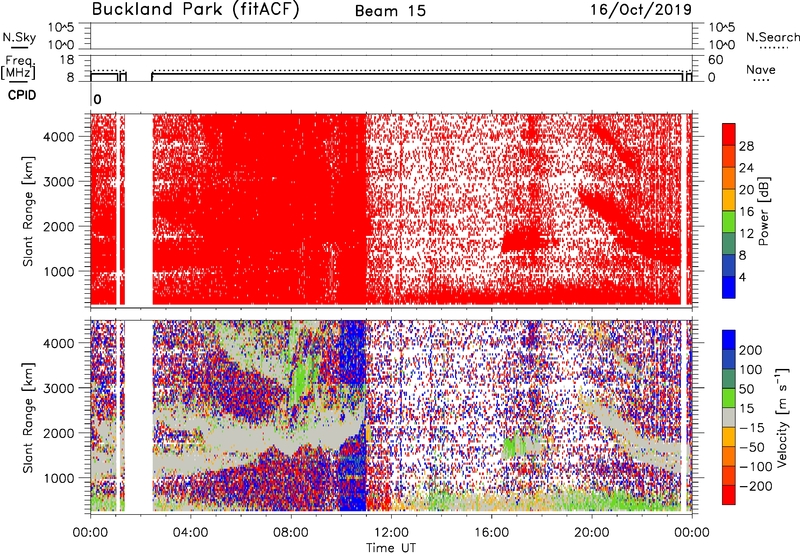Click the 'Nave' legend label

tap(761, 69)
